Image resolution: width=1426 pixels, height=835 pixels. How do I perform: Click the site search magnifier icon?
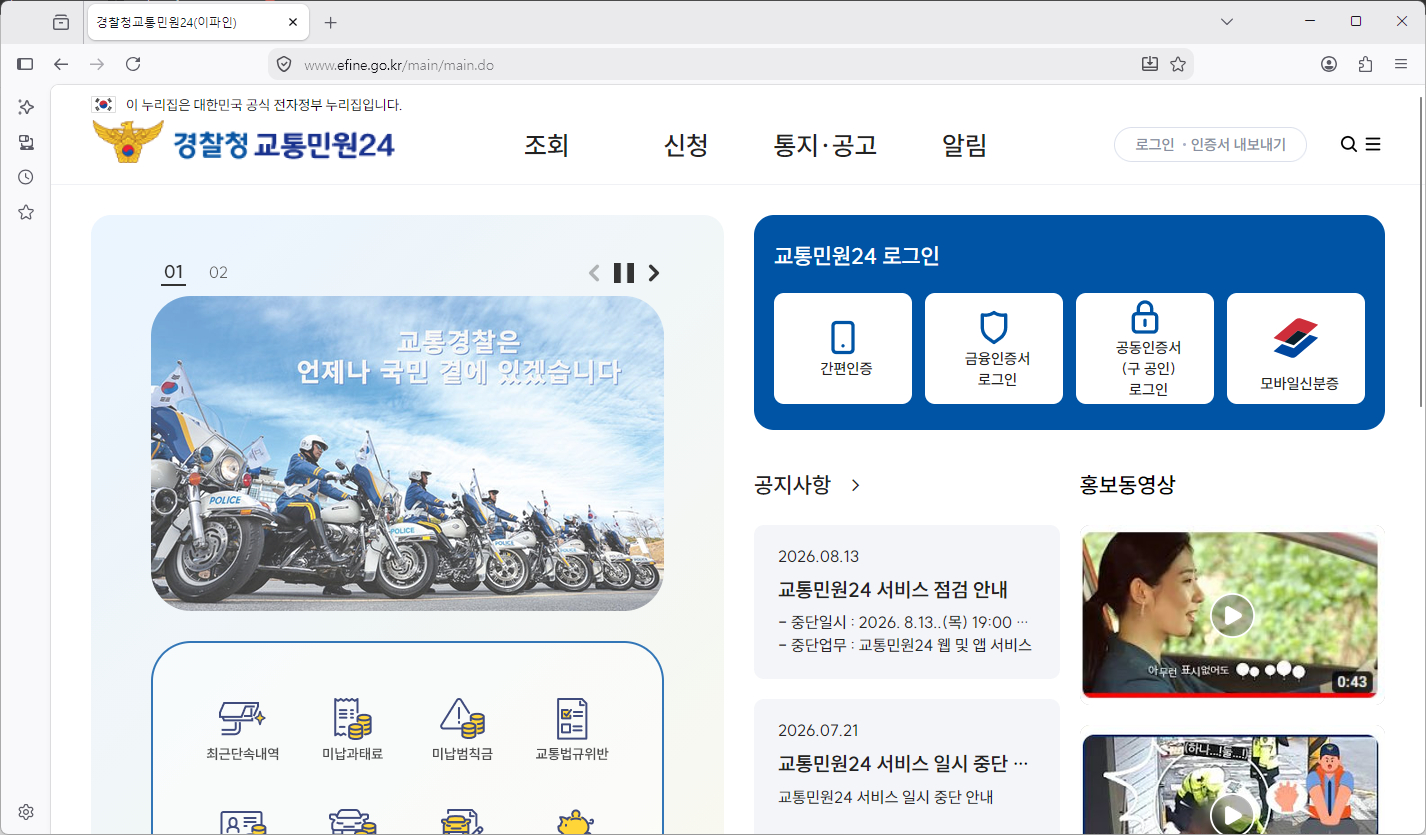pos(1349,145)
